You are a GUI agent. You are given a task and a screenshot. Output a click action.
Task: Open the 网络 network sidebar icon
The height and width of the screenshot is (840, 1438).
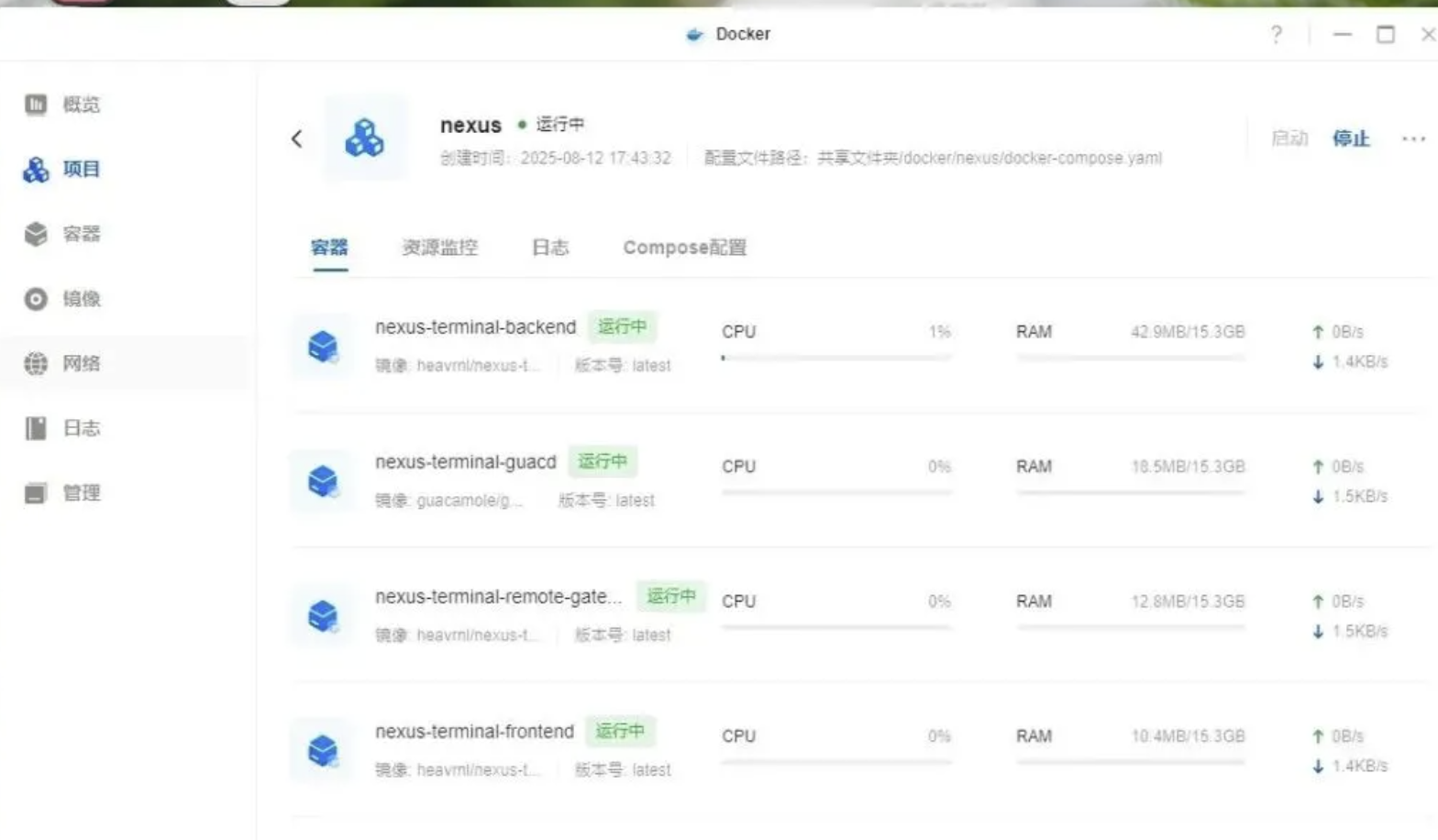tap(36, 364)
